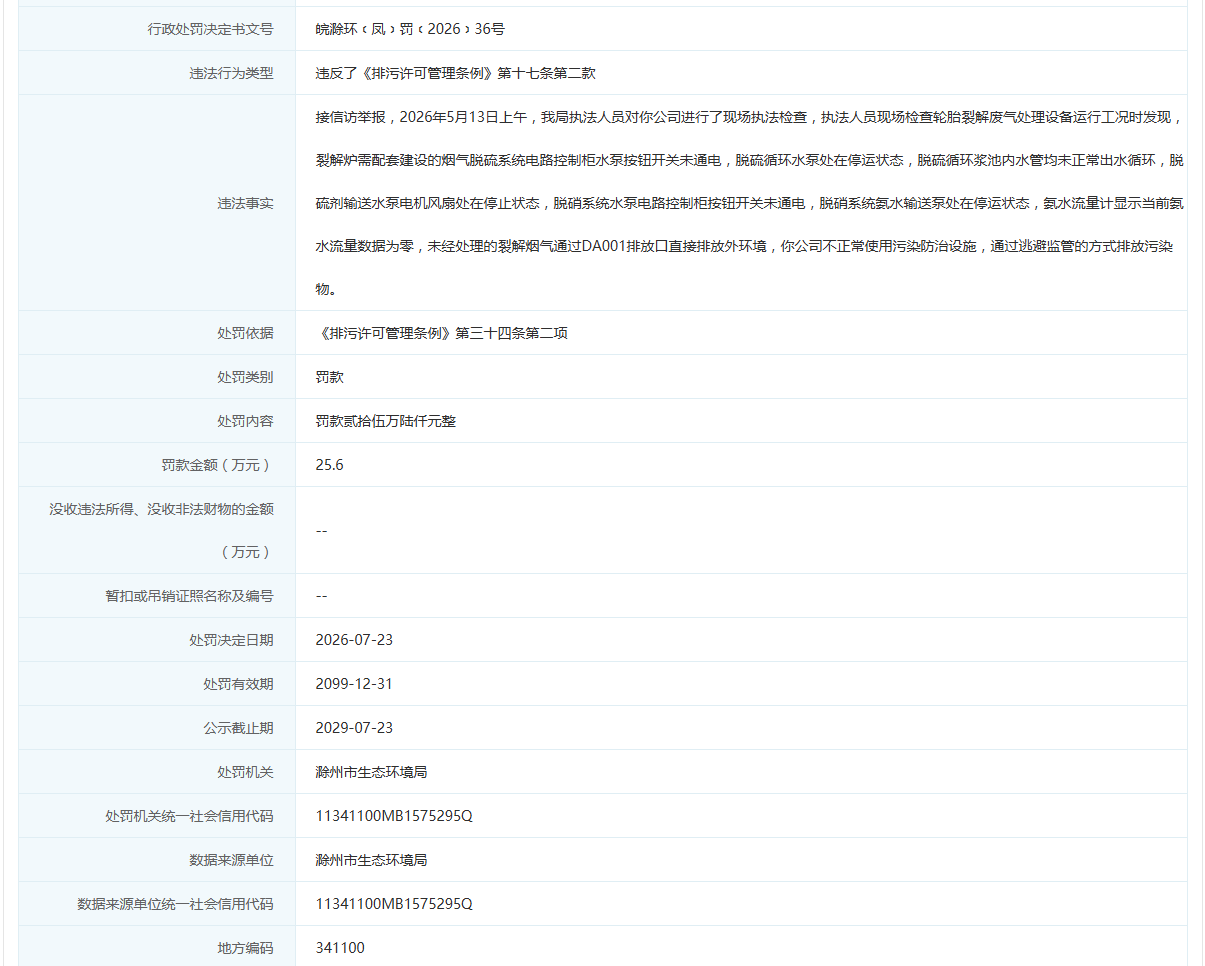The height and width of the screenshot is (966, 1205).
Task: Click 违反了《排污许可管理条例》第十七条第二款 value
Action: point(456,73)
